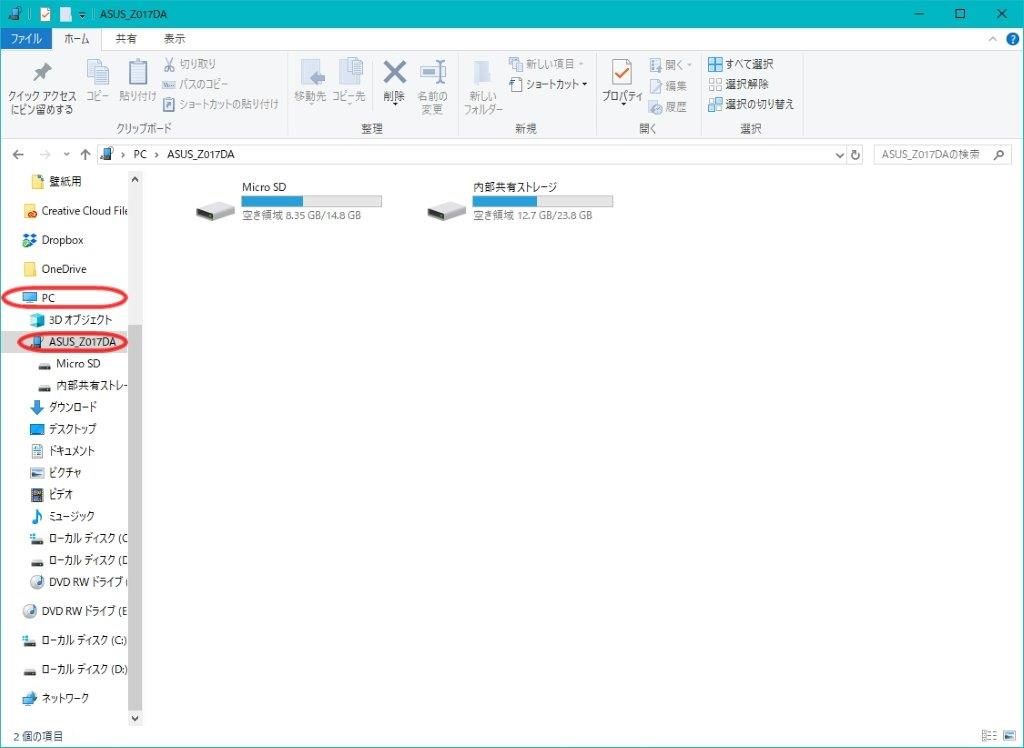
Task: Click the Up arrow navigation icon
Action: [x=85, y=155]
